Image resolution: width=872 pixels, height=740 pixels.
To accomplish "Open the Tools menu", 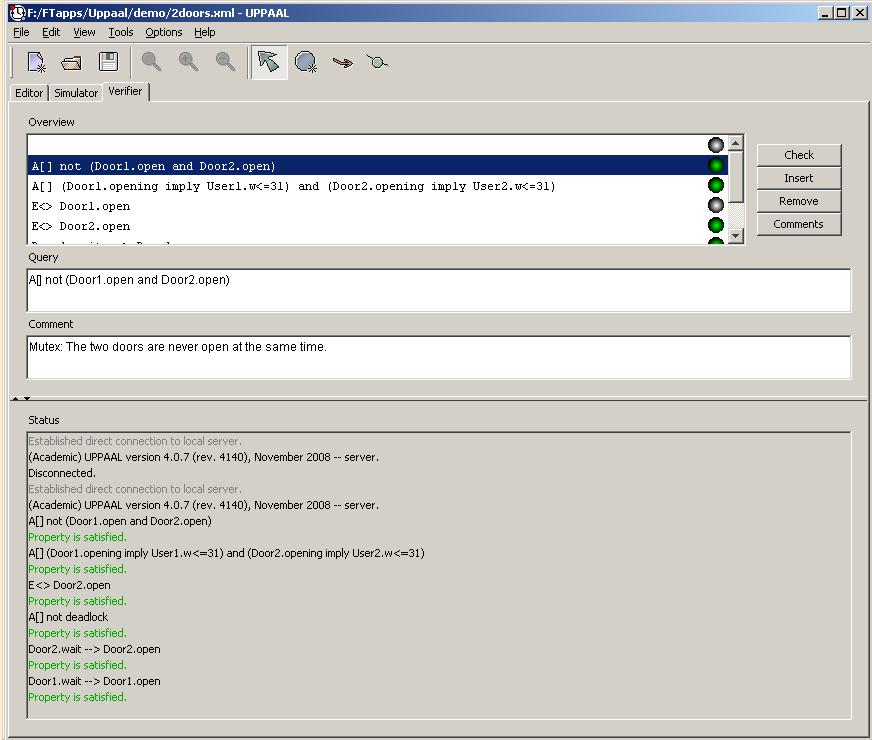I will (x=121, y=32).
